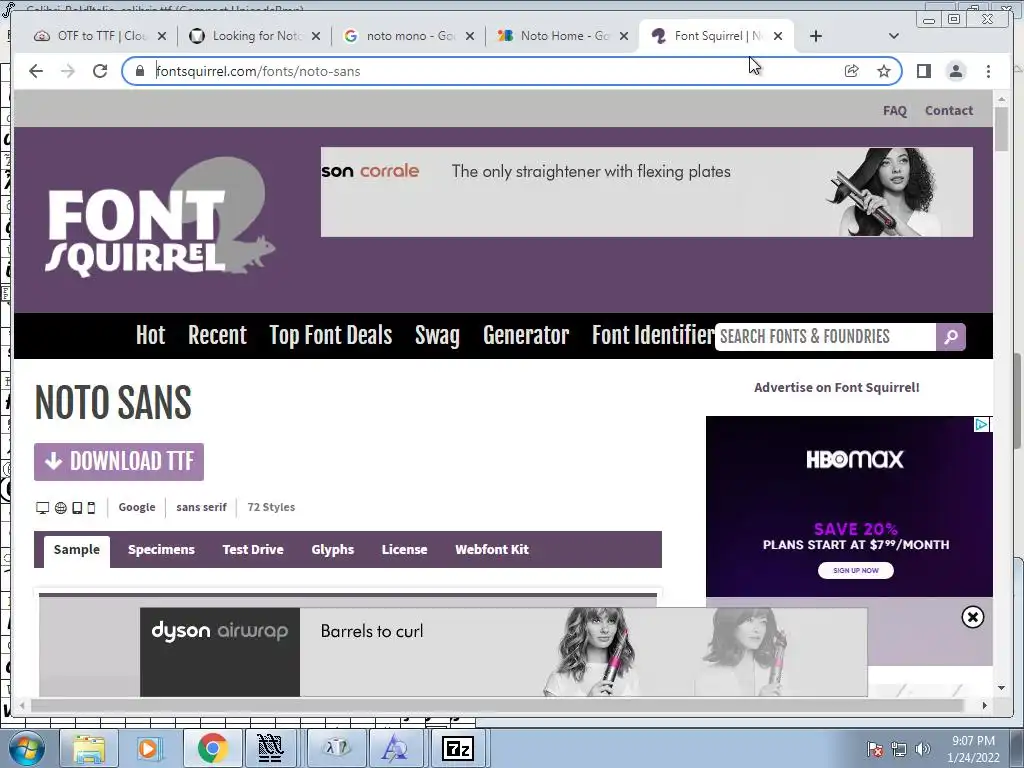This screenshot has height=768, width=1024.
Task: Select the License tab
Action: click(x=404, y=549)
